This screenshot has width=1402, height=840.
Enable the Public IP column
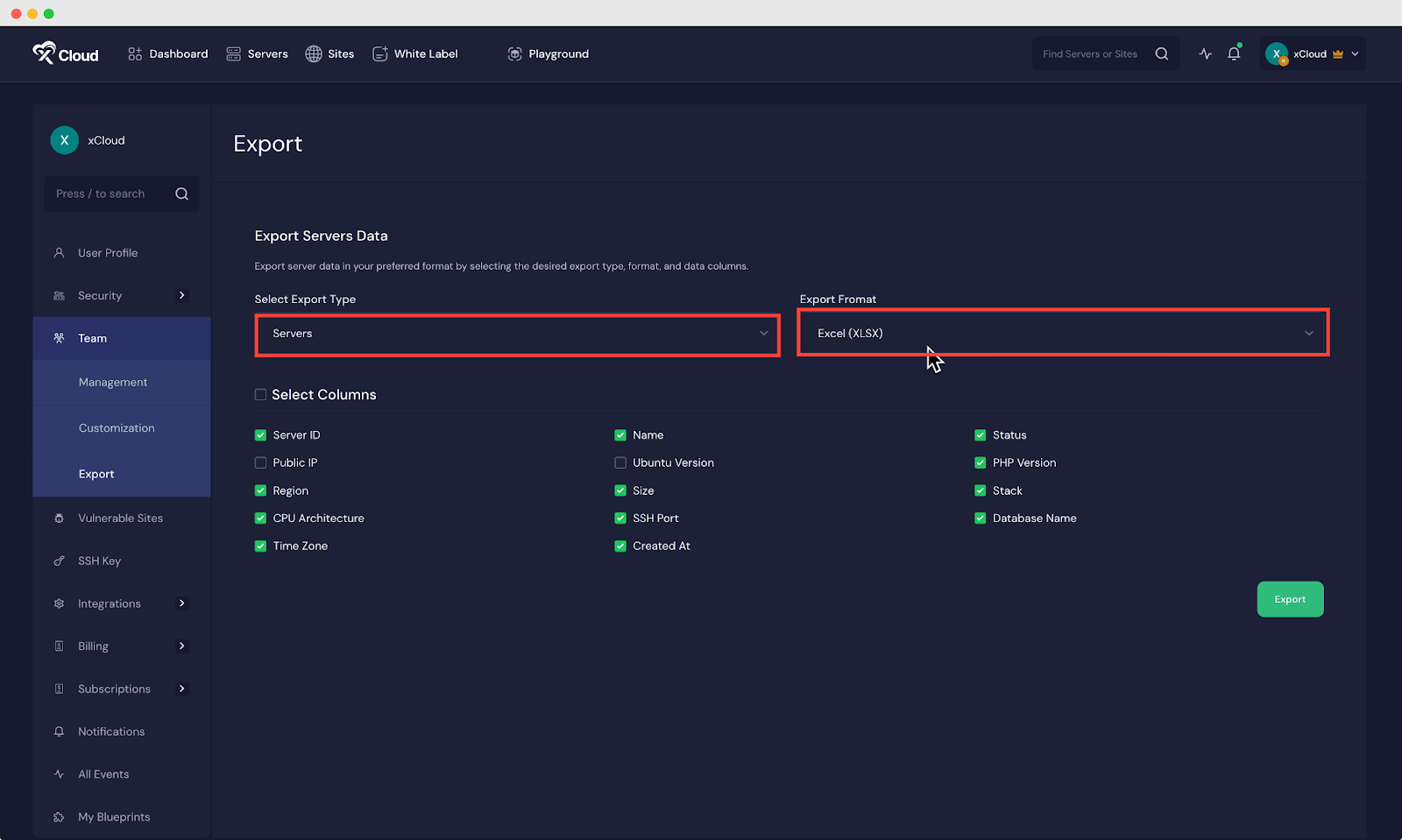(260, 462)
